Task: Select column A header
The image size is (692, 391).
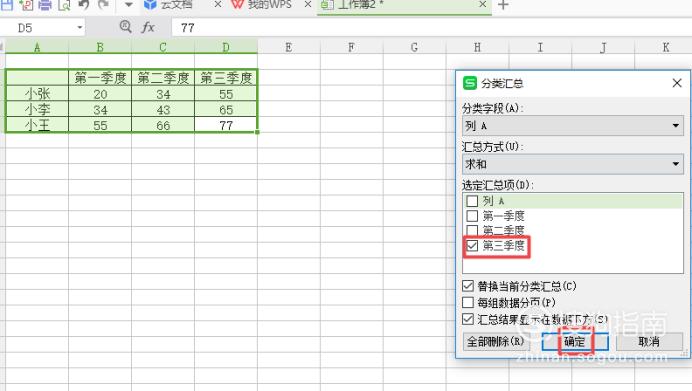Action: tap(37, 47)
